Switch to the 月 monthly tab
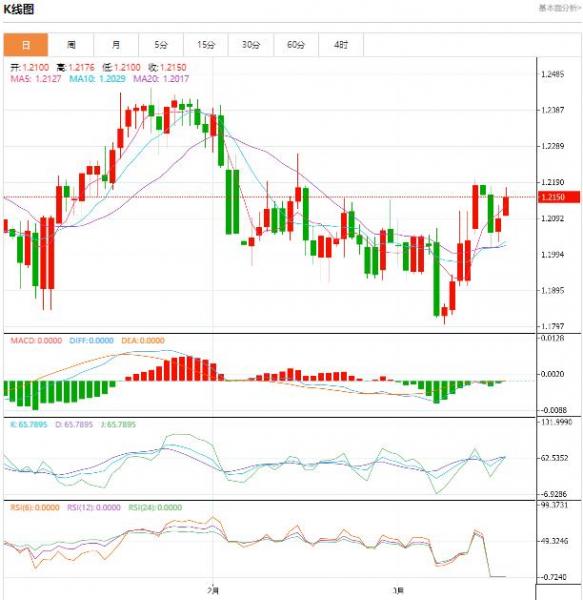 pyautogui.click(x=116, y=45)
